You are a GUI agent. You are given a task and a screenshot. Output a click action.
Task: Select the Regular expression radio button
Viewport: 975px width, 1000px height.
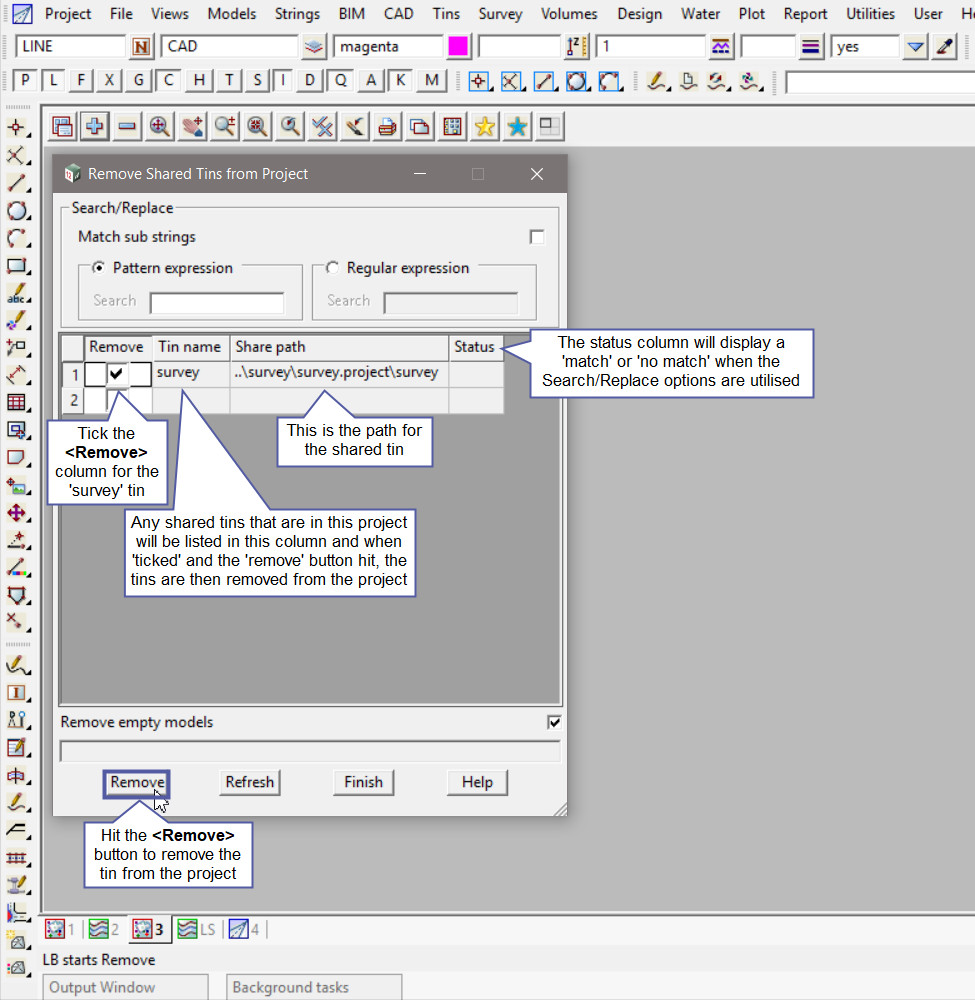pyautogui.click(x=332, y=268)
